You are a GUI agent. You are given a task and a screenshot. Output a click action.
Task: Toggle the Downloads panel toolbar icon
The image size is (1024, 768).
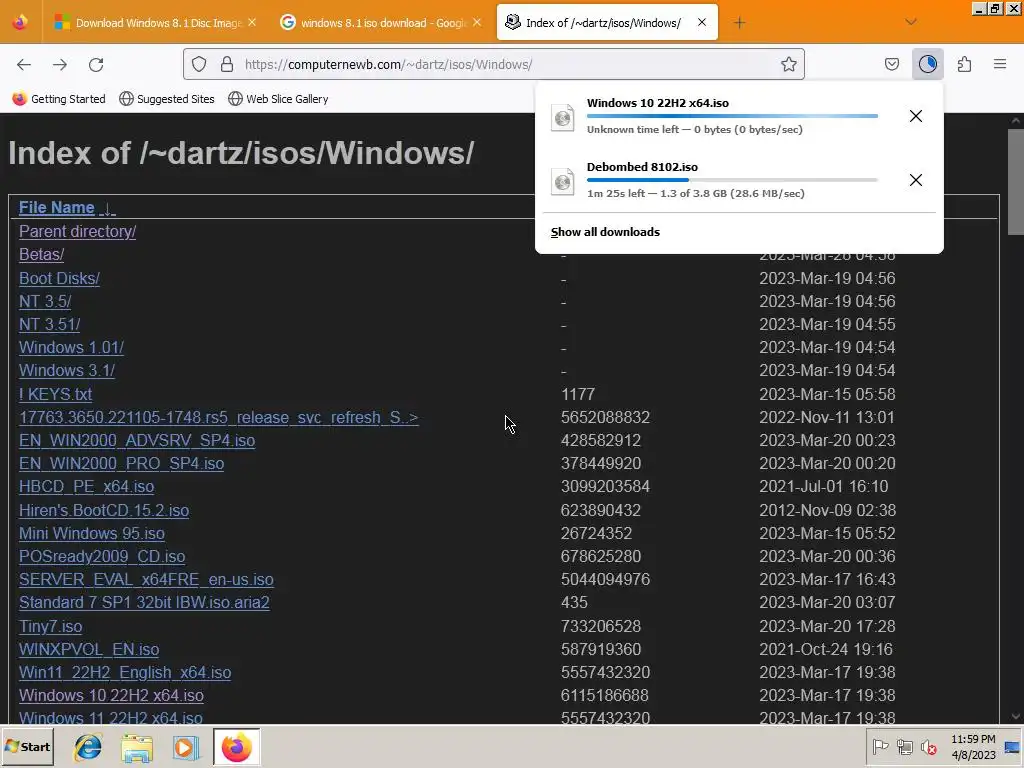[x=927, y=64]
